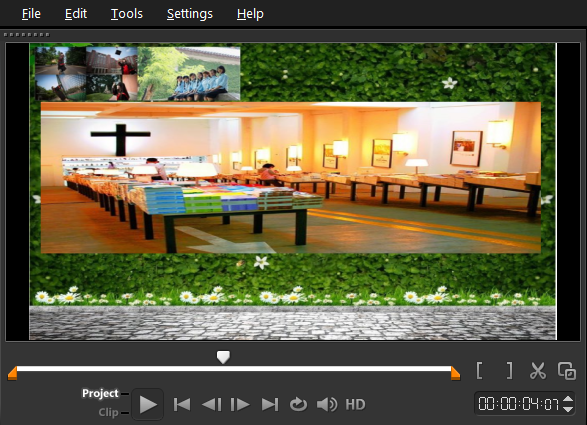Set Mark-in with left bracket icon
Screen dimensions: 587x425
pos(480,371)
